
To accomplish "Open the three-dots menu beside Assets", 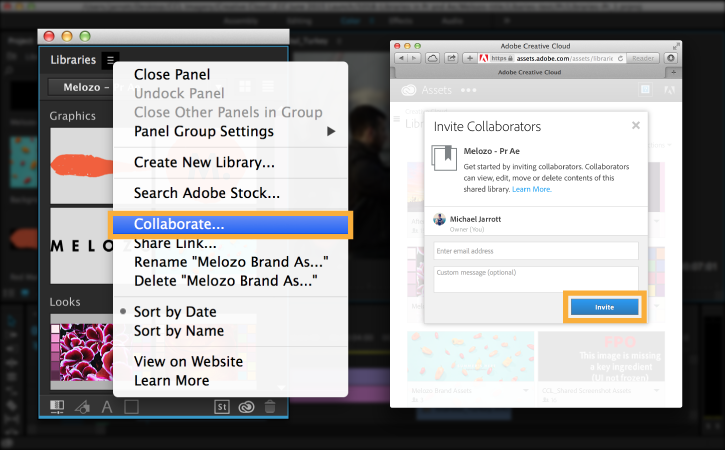I will [468, 90].
